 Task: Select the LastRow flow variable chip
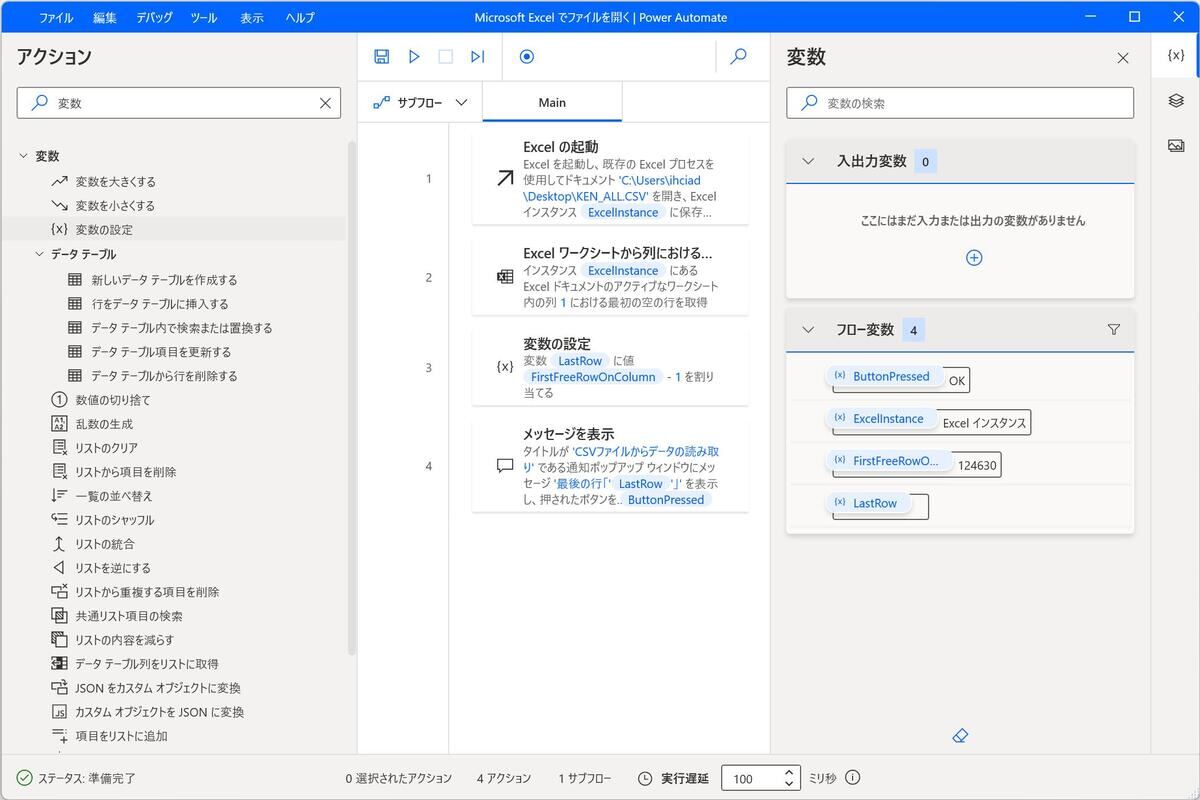(869, 503)
